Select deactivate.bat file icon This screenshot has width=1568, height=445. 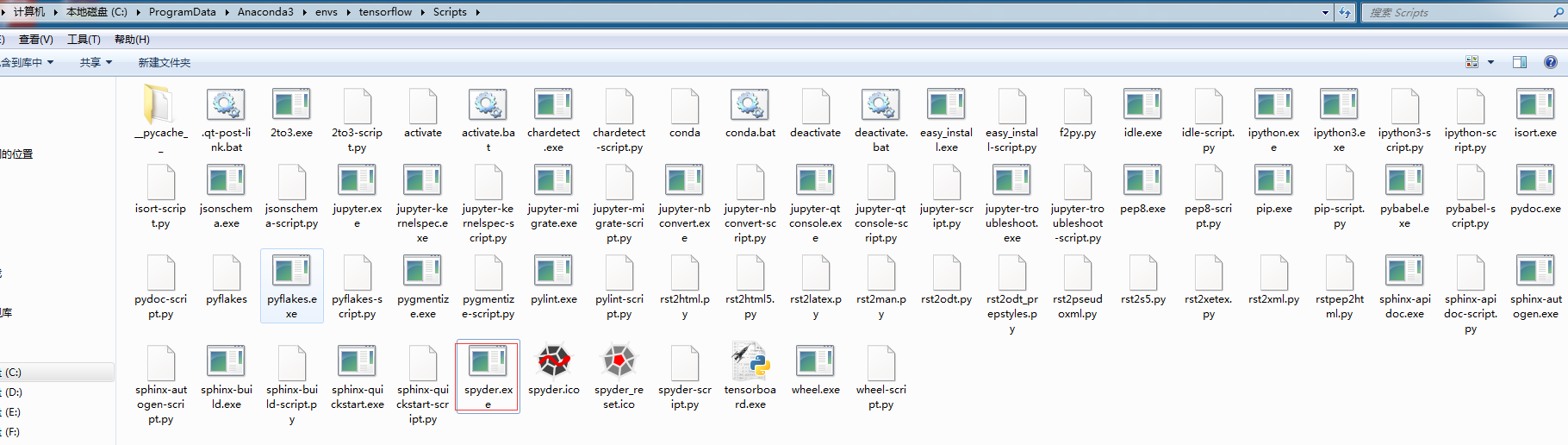880,105
